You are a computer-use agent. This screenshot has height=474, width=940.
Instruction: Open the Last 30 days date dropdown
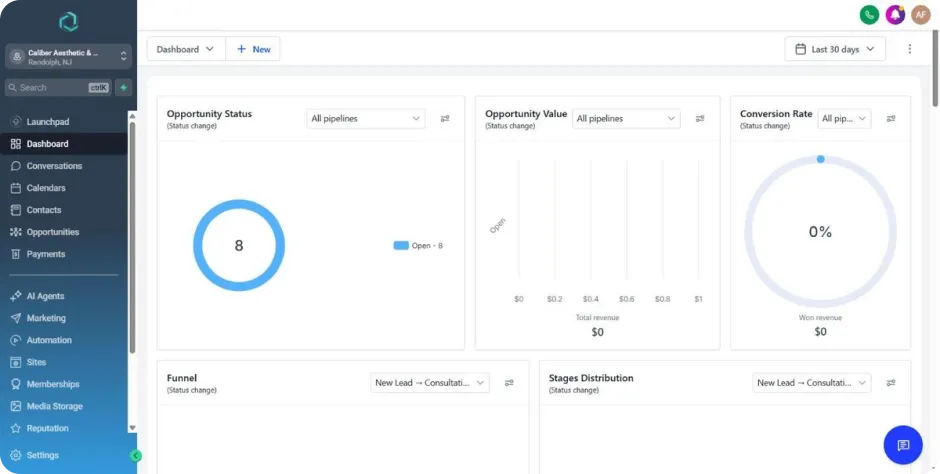click(x=835, y=49)
